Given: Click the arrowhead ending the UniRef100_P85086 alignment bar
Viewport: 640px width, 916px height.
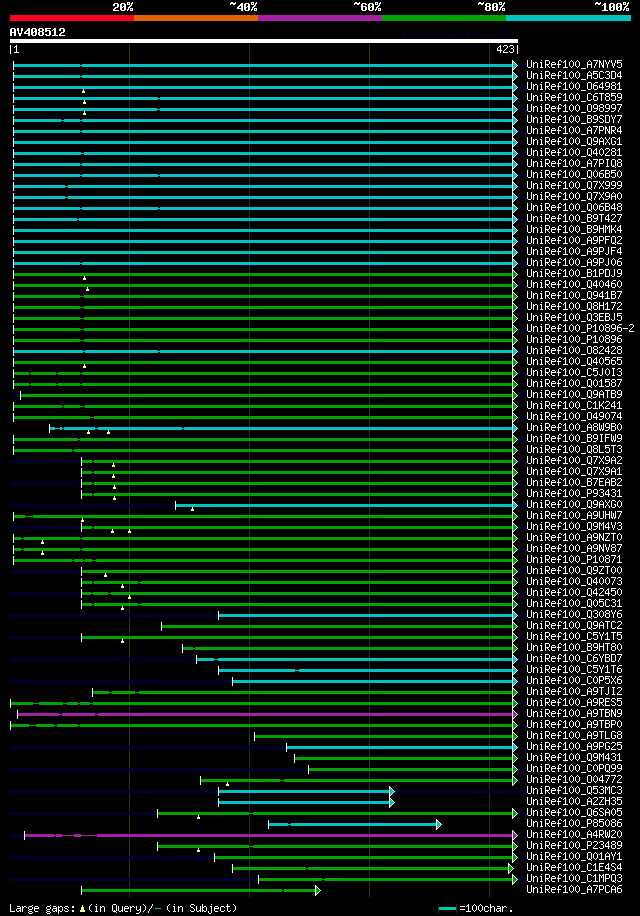Looking at the screenshot, I should point(439,824).
